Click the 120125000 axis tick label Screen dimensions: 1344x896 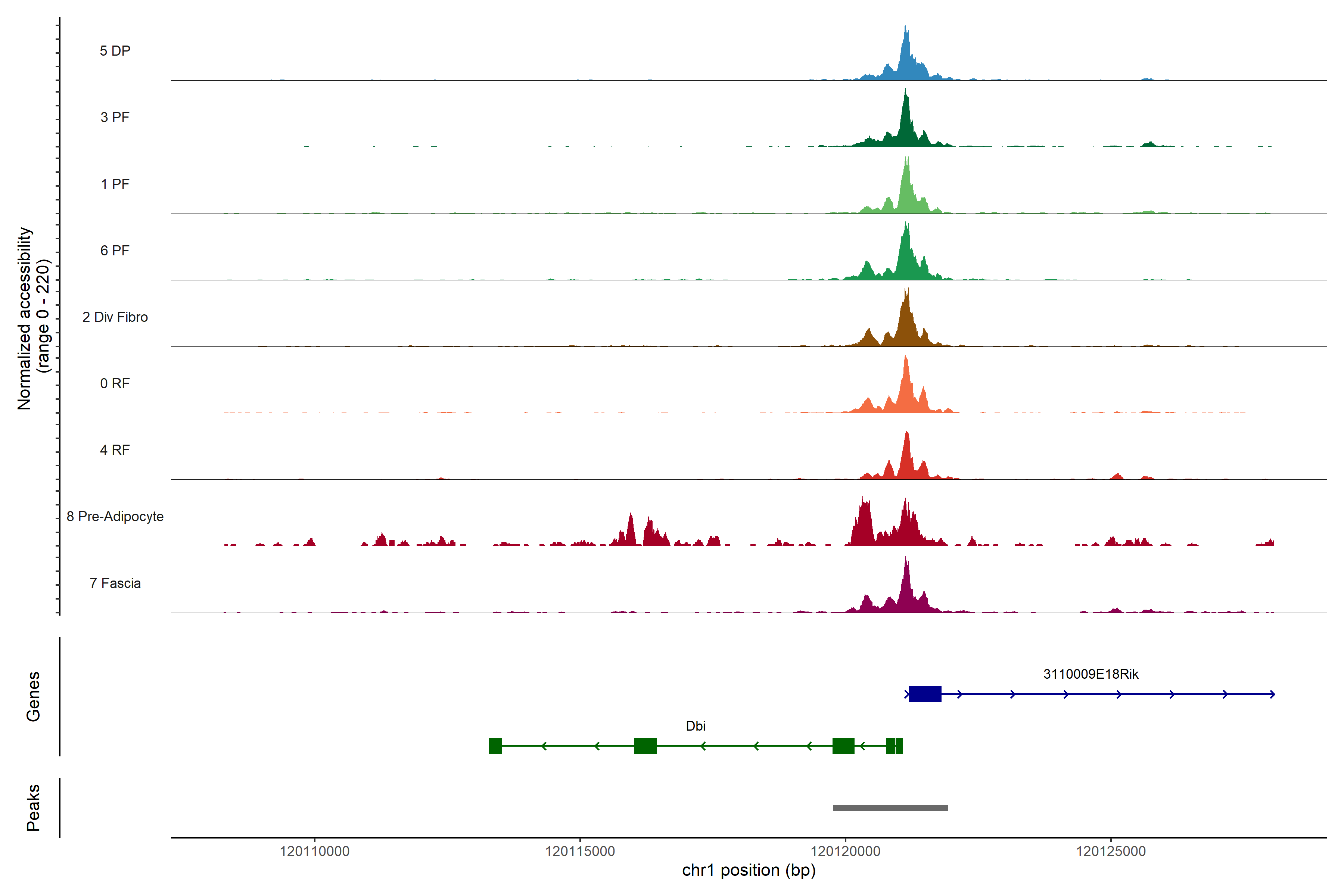1111,851
